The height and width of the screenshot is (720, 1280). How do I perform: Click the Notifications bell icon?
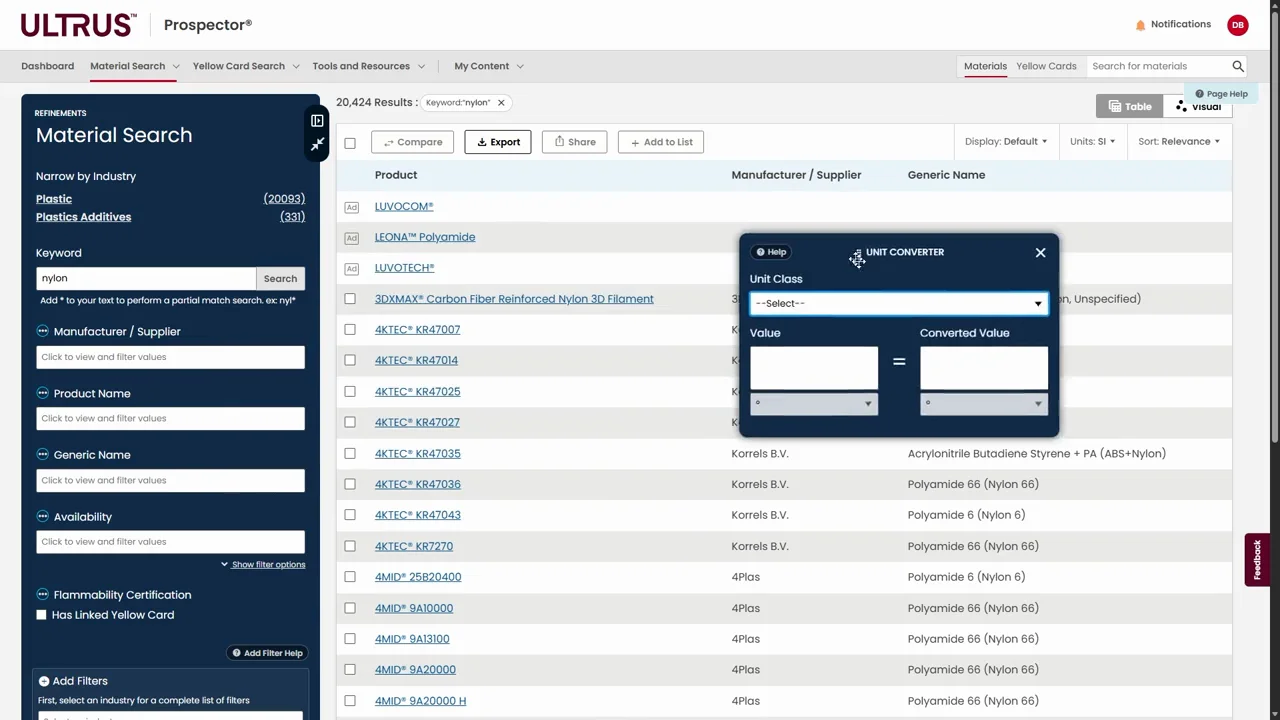click(1140, 25)
